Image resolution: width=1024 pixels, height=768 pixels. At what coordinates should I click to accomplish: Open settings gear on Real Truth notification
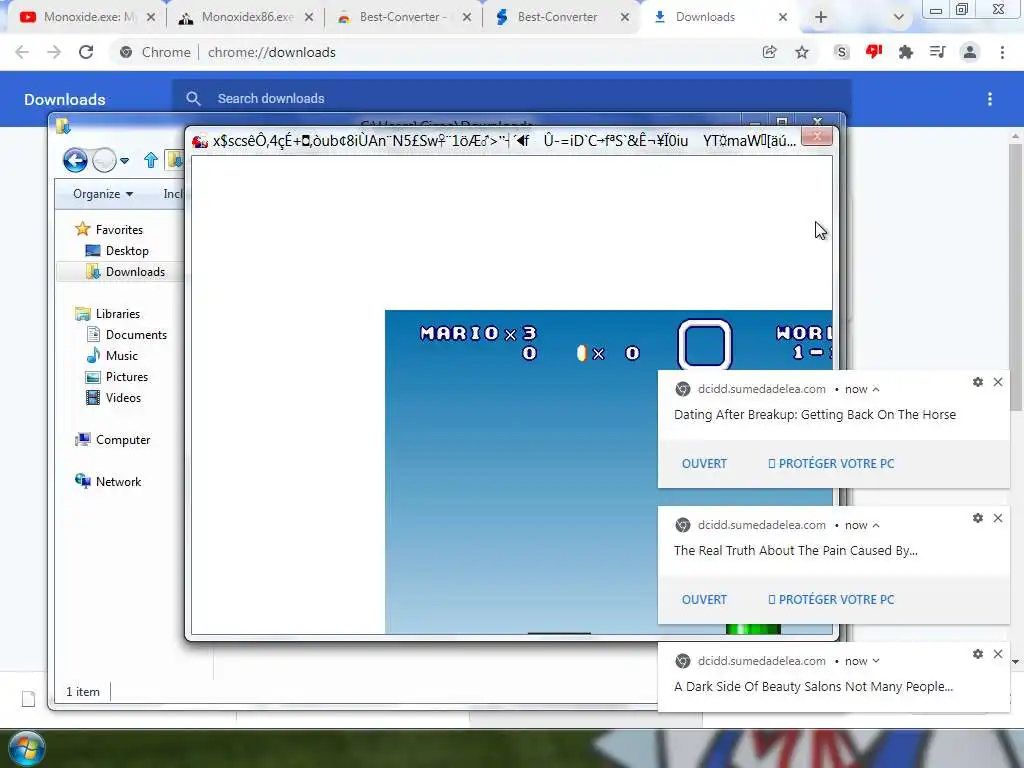(978, 518)
